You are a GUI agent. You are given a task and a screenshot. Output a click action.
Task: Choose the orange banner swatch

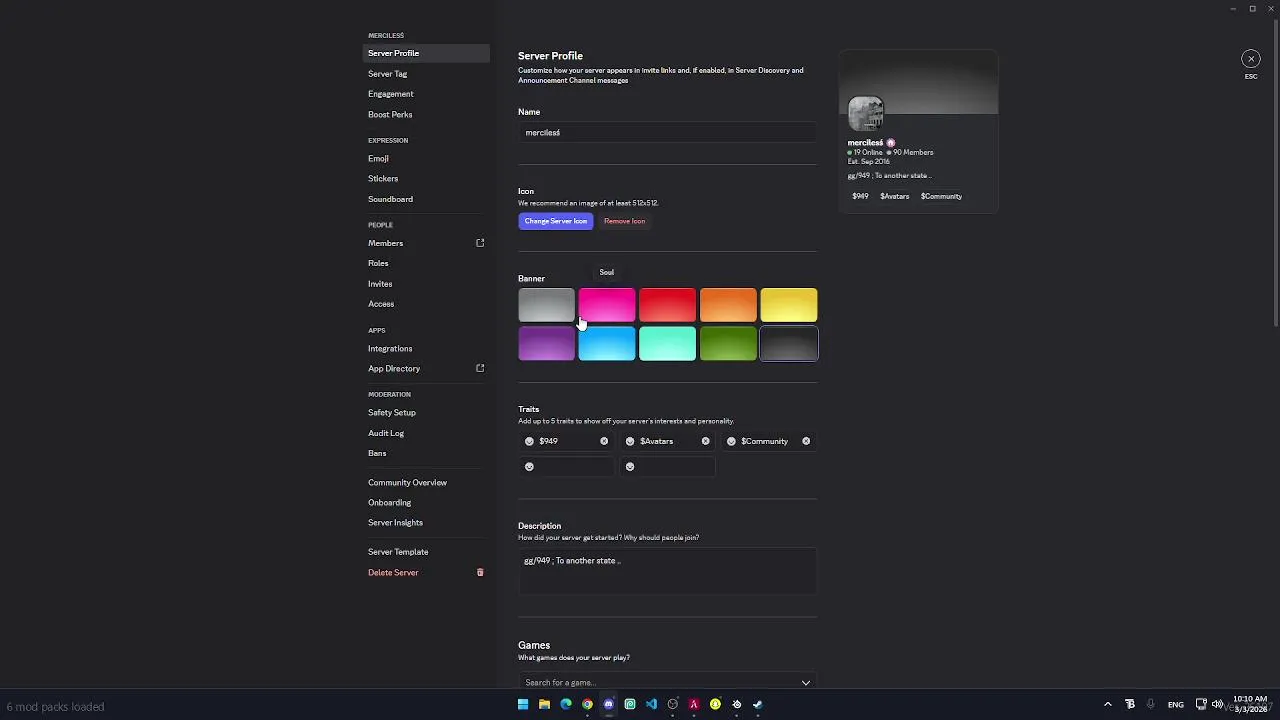[x=728, y=305]
